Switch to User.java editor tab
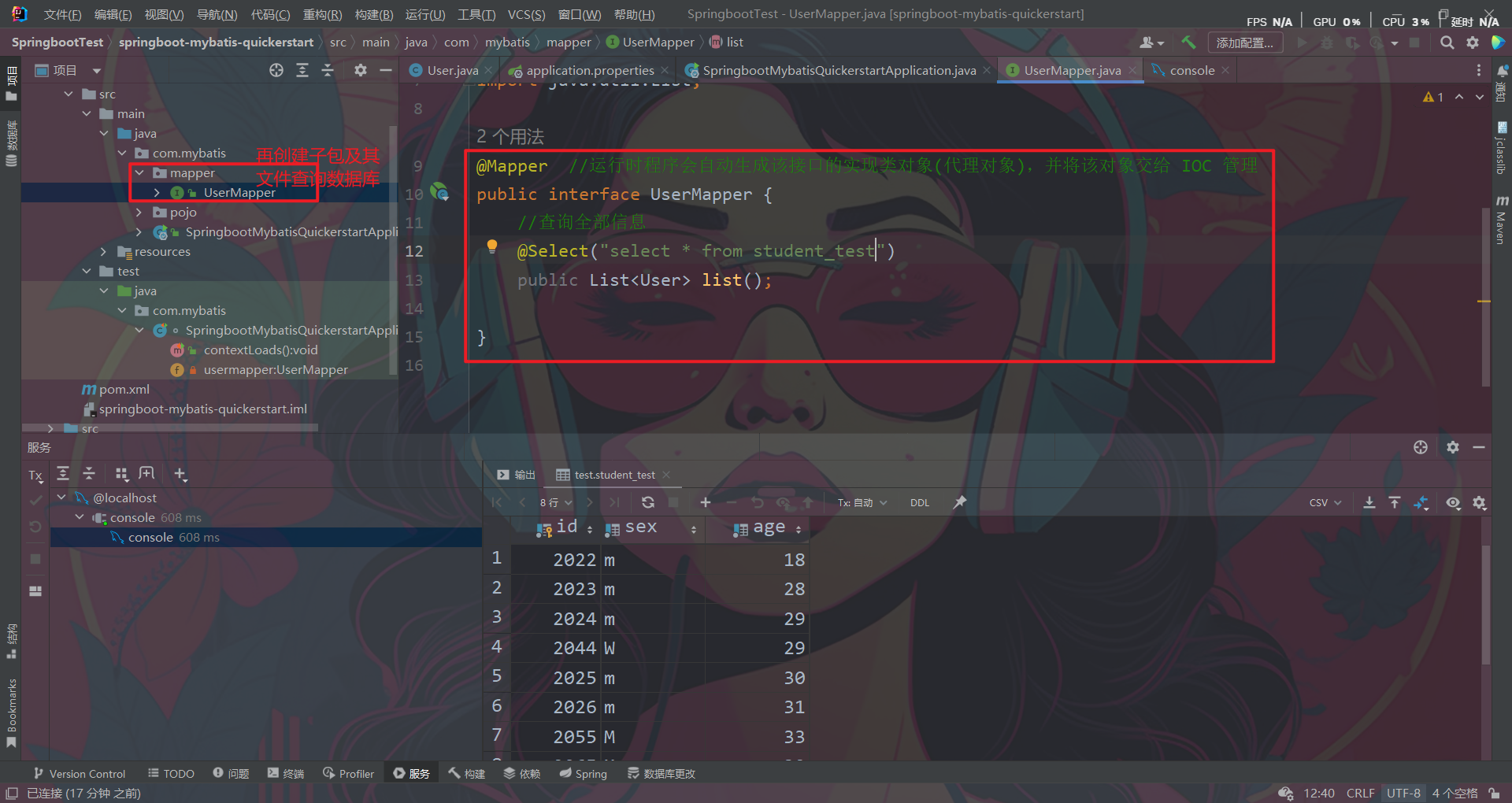This screenshot has height=803, width=1512. pyautogui.click(x=452, y=70)
